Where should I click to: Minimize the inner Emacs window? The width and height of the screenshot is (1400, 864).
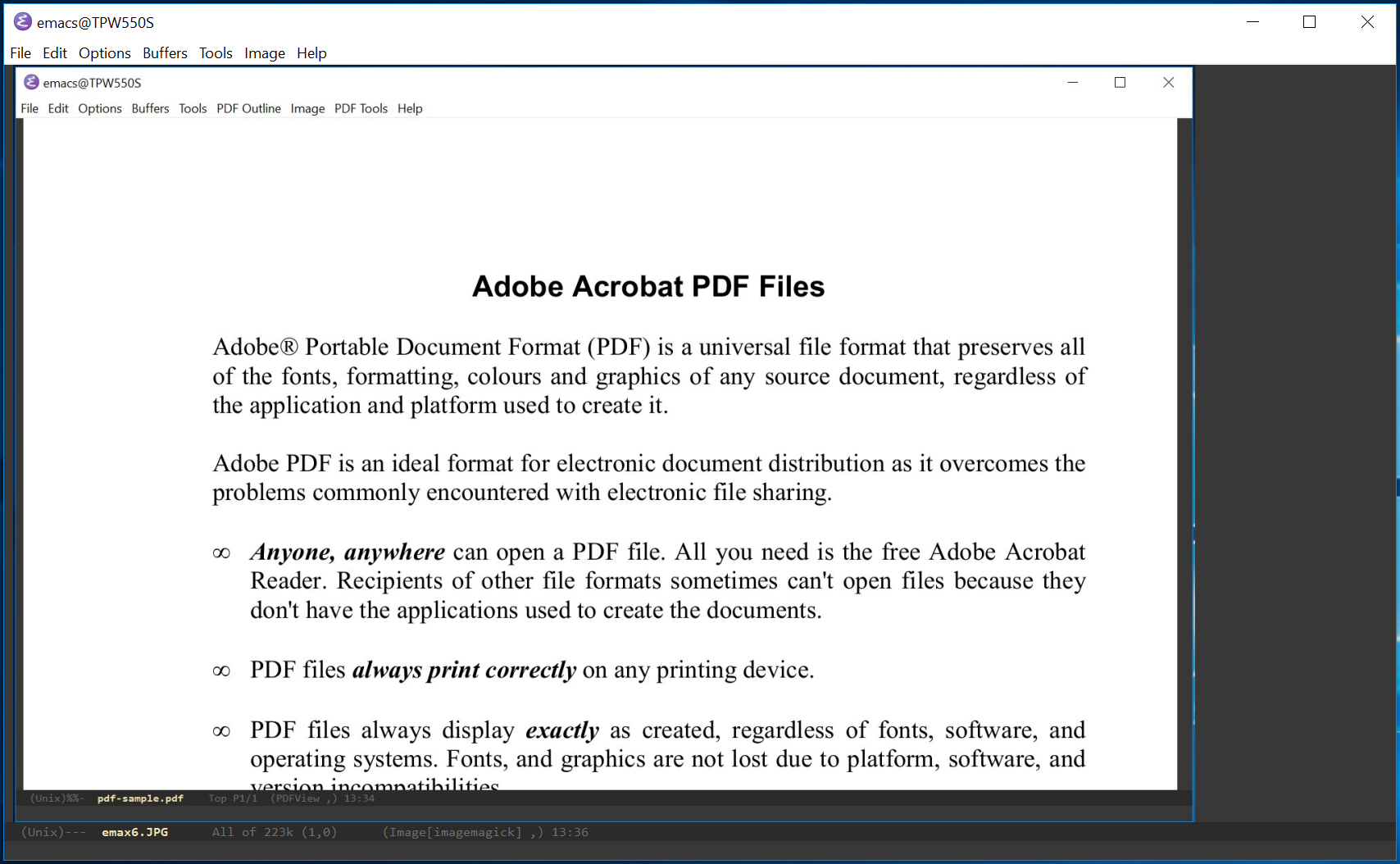(x=1072, y=82)
